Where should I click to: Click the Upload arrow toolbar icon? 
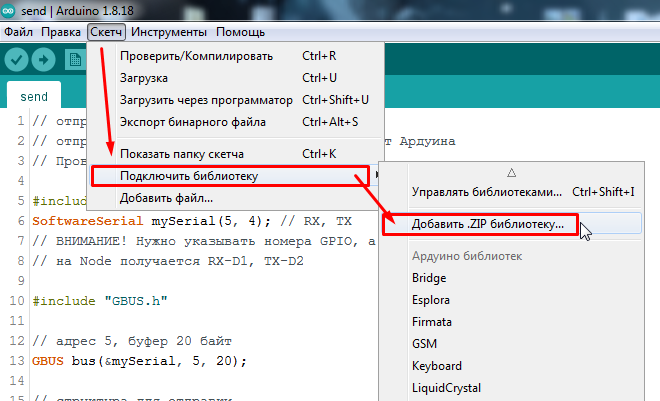coord(43,60)
